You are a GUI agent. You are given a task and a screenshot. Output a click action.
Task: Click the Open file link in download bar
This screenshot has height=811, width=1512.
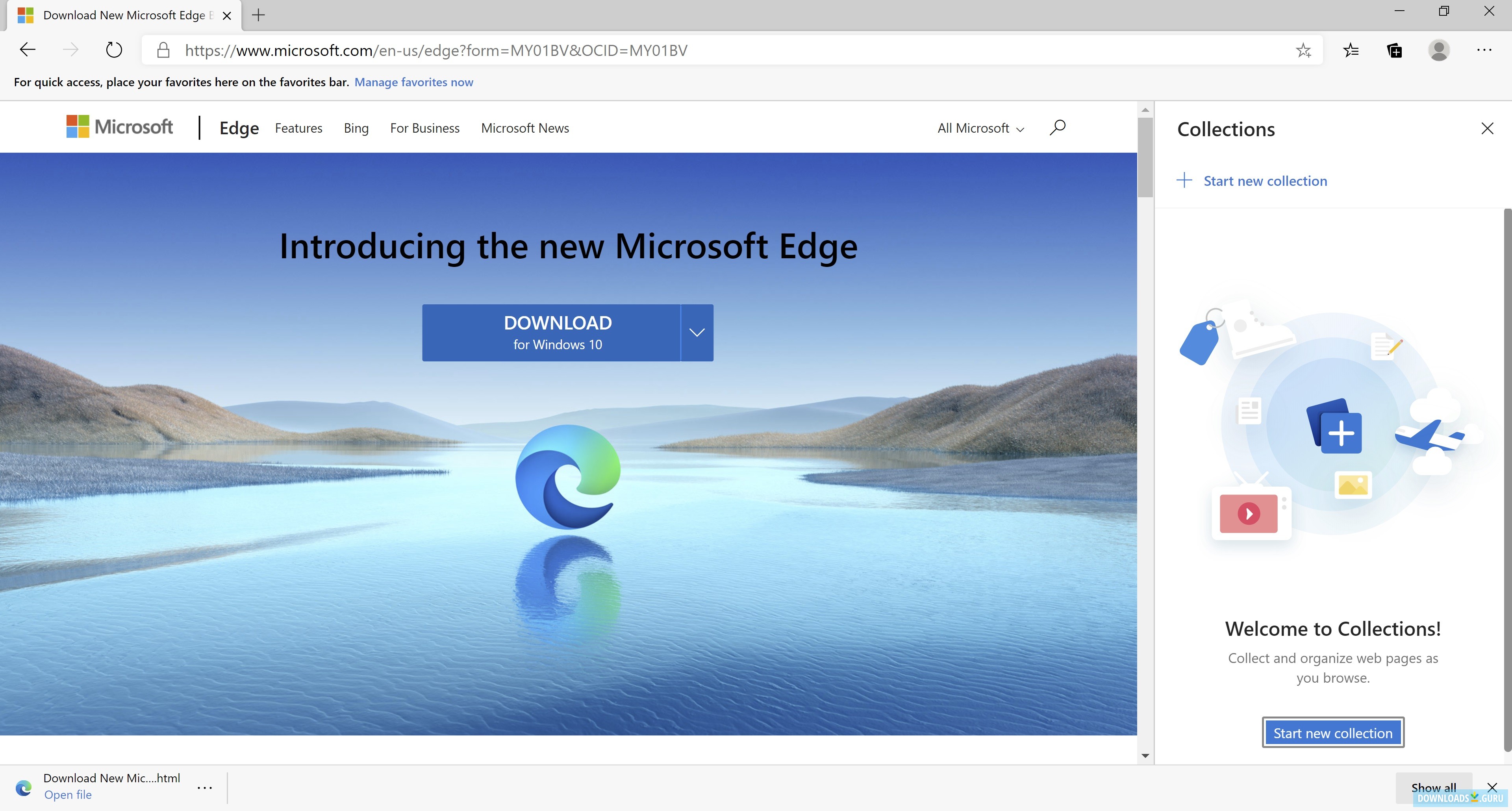(x=66, y=794)
